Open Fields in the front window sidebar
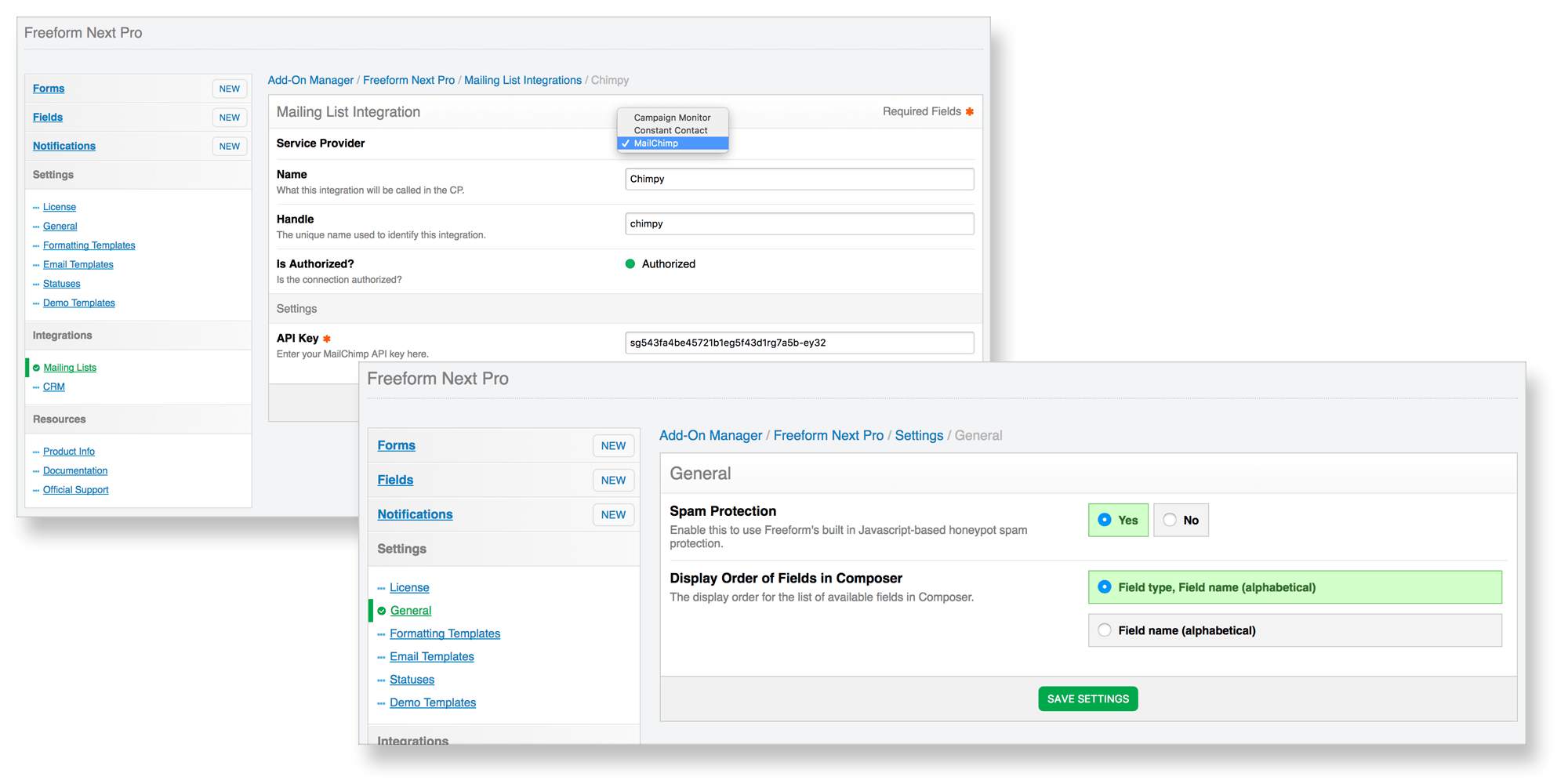 tap(395, 480)
